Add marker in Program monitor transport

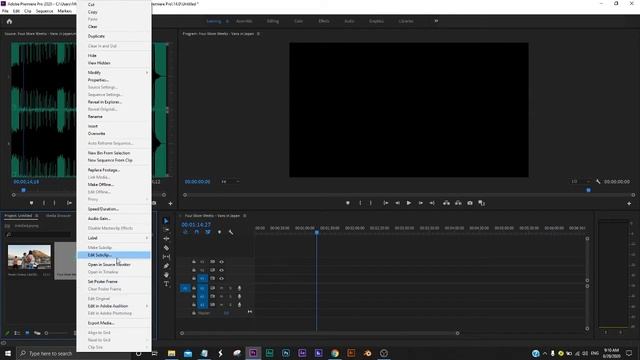(x=348, y=203)
